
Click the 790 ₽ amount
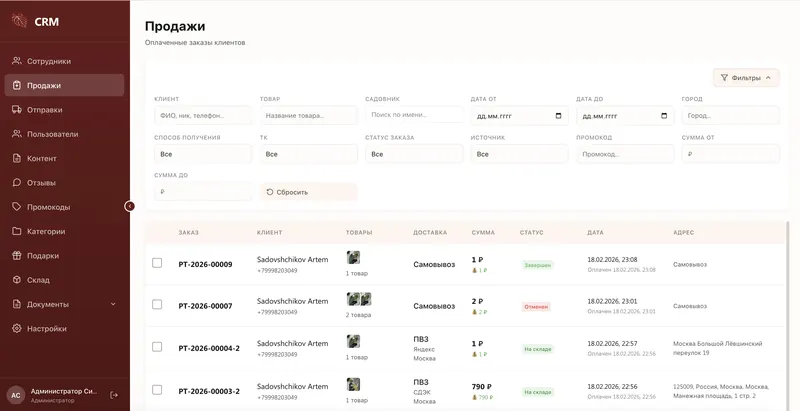click(x=482, y=387)
